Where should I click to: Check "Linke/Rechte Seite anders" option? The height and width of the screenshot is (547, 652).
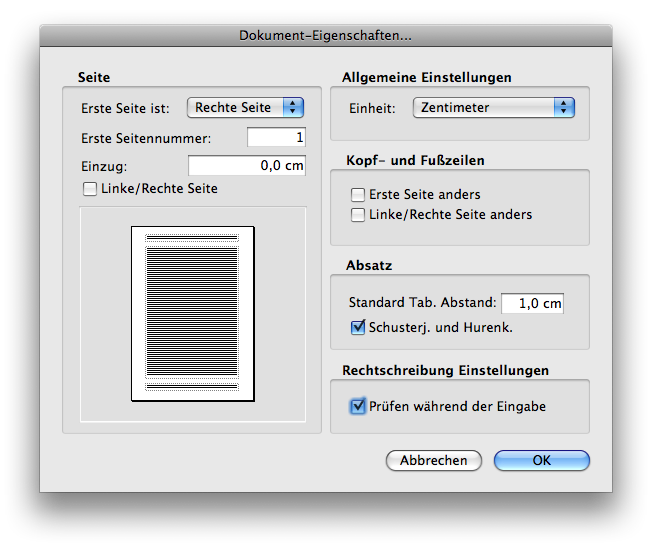(x=358, y=214)
